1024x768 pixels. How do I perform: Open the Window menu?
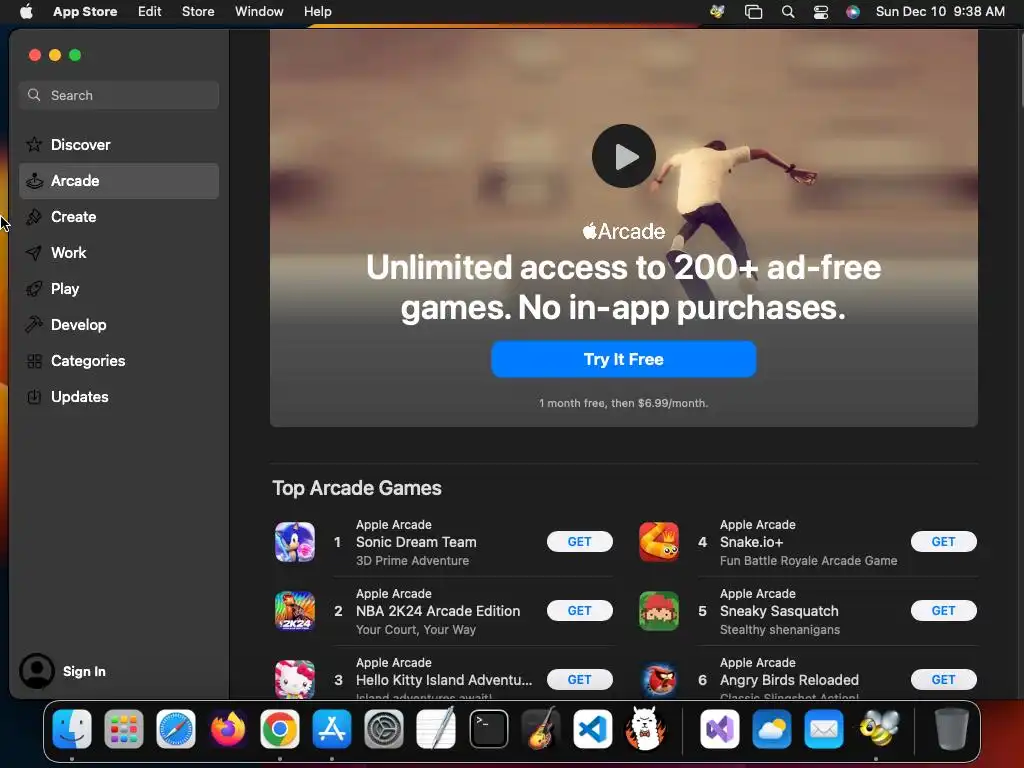259,11
